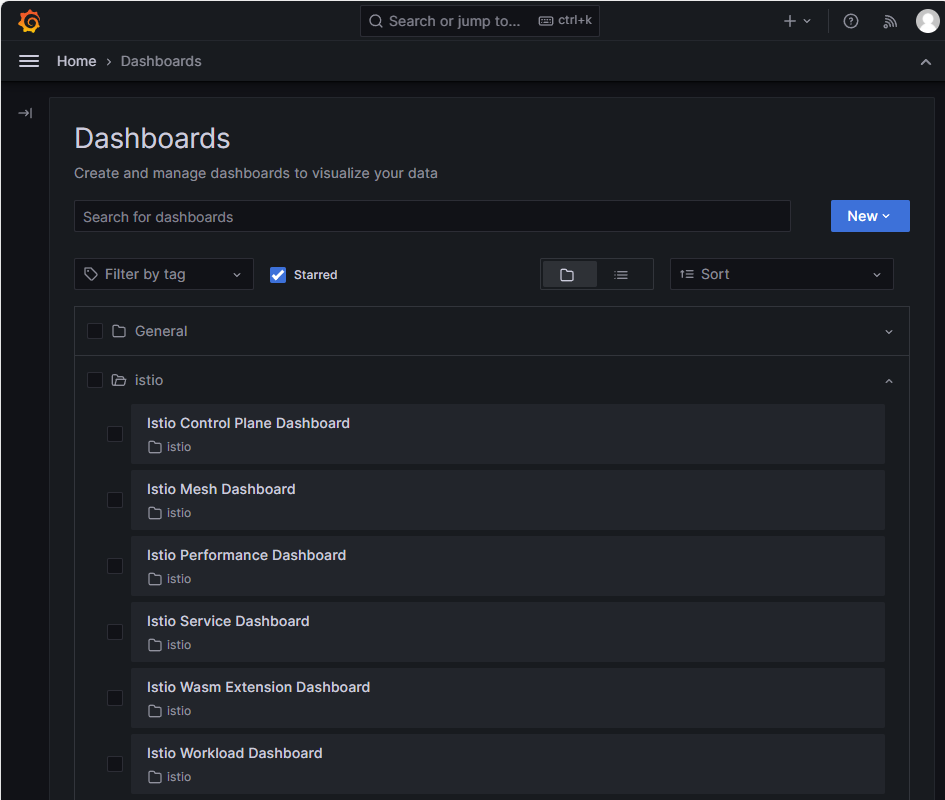Collapse the istio folder chevron
The image size is (945, 800).
click(888, 381)
